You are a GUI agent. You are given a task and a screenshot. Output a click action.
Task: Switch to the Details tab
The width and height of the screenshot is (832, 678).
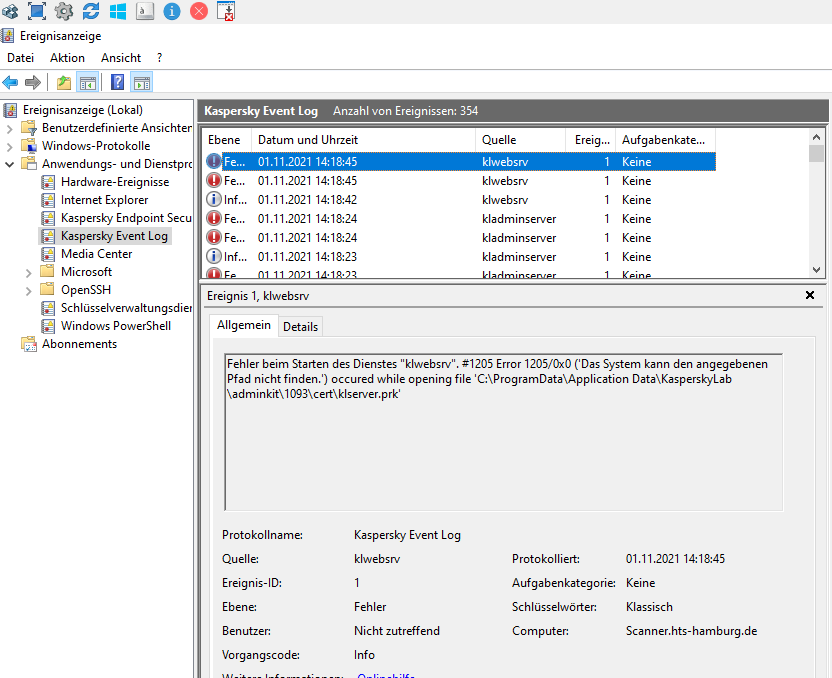[300, 327]
